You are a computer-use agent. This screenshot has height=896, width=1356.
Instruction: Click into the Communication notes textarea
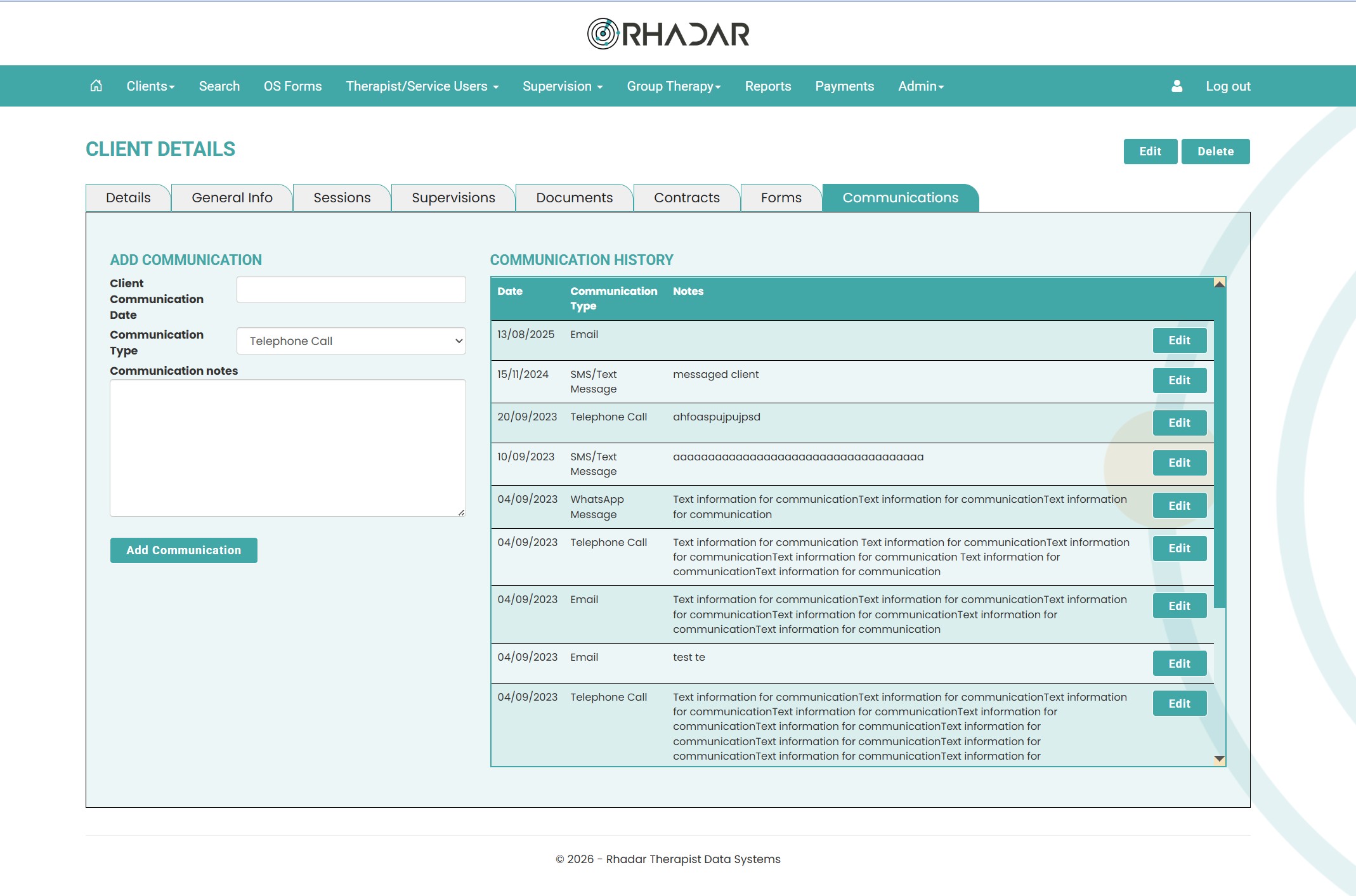click(288, 448)
